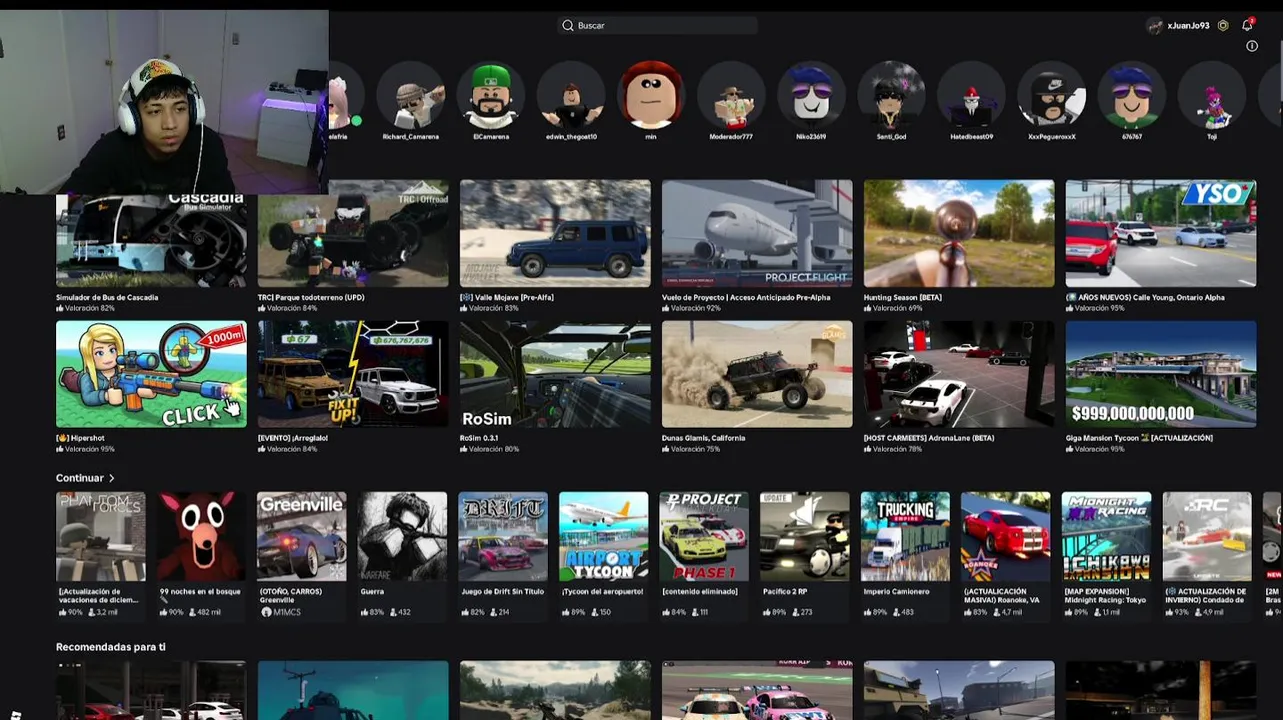This screenshot has width=1283, height=720.
Task: Open the [contenido eliminado] Project tile
Action: click(704, 536)
